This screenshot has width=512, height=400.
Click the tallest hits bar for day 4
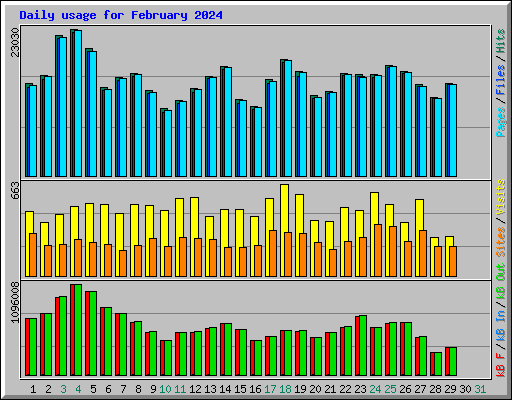[x=72, y=103]
